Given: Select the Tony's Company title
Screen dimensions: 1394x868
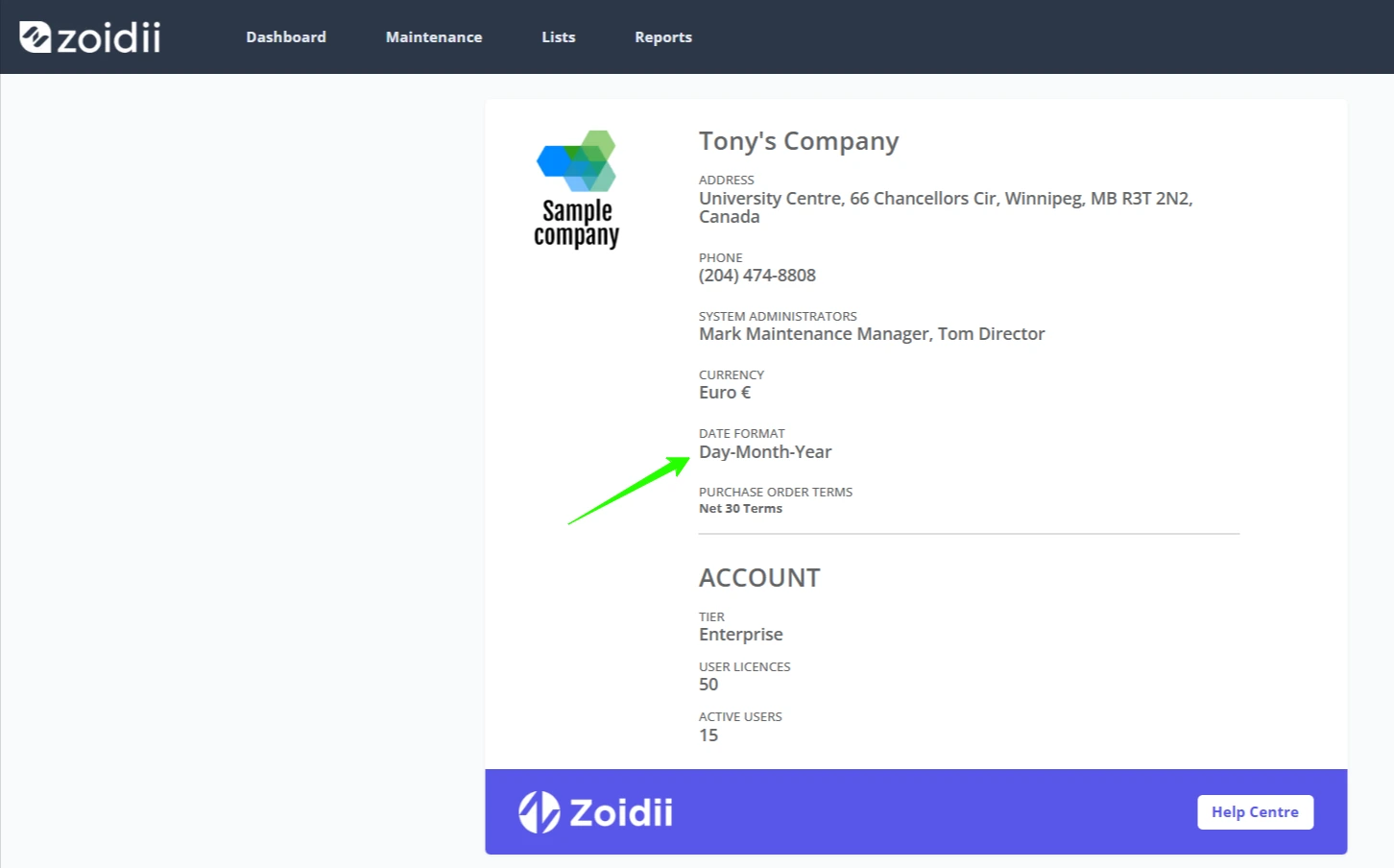Looking at the screenshot, I should tap(799, 141).
